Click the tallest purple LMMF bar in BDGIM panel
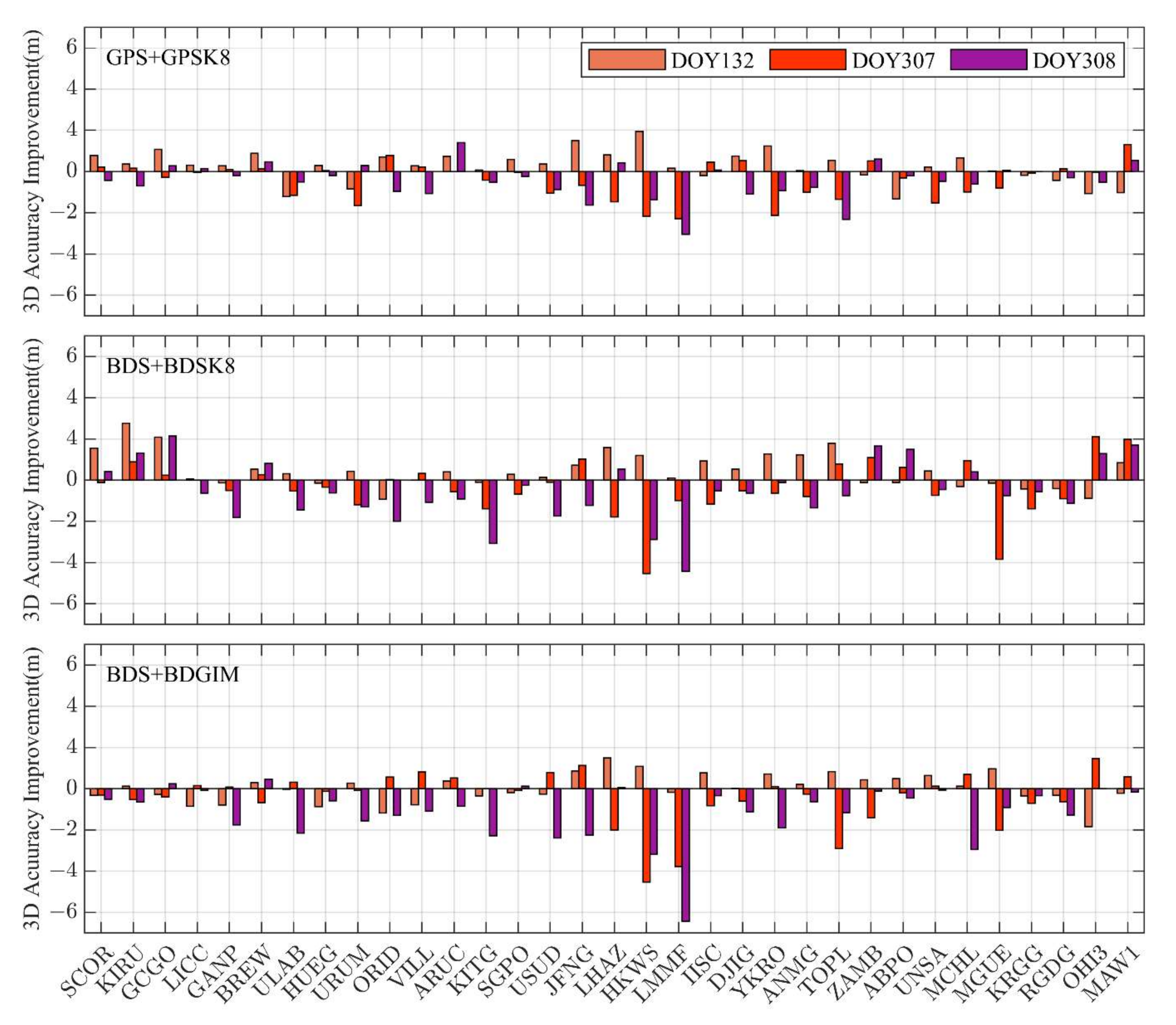 (686, 855)
